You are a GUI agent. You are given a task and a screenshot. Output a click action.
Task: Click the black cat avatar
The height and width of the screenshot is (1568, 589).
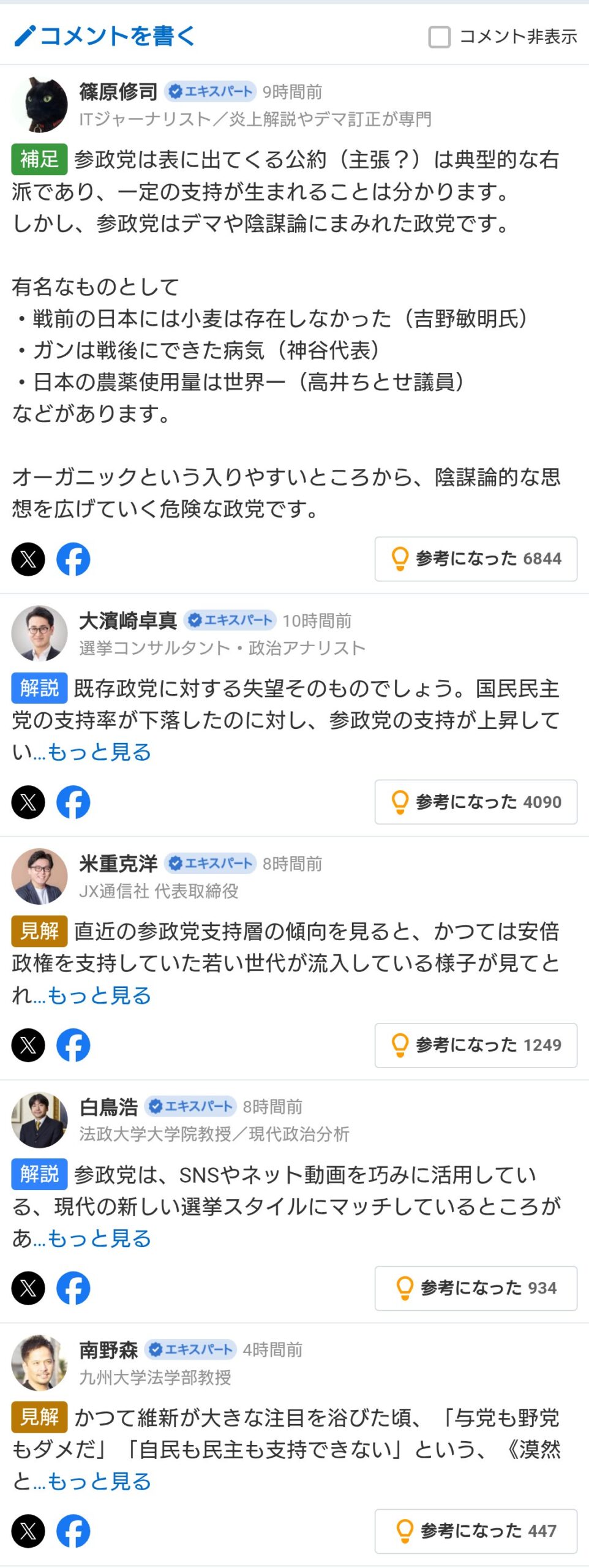pyautogui.click(x=40, y=105)
